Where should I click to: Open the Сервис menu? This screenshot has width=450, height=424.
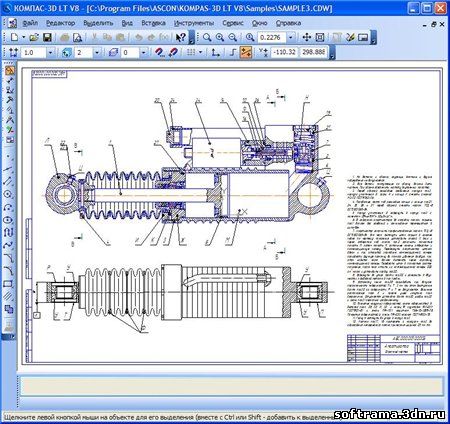pyautogui.click(x=233, y=23)
